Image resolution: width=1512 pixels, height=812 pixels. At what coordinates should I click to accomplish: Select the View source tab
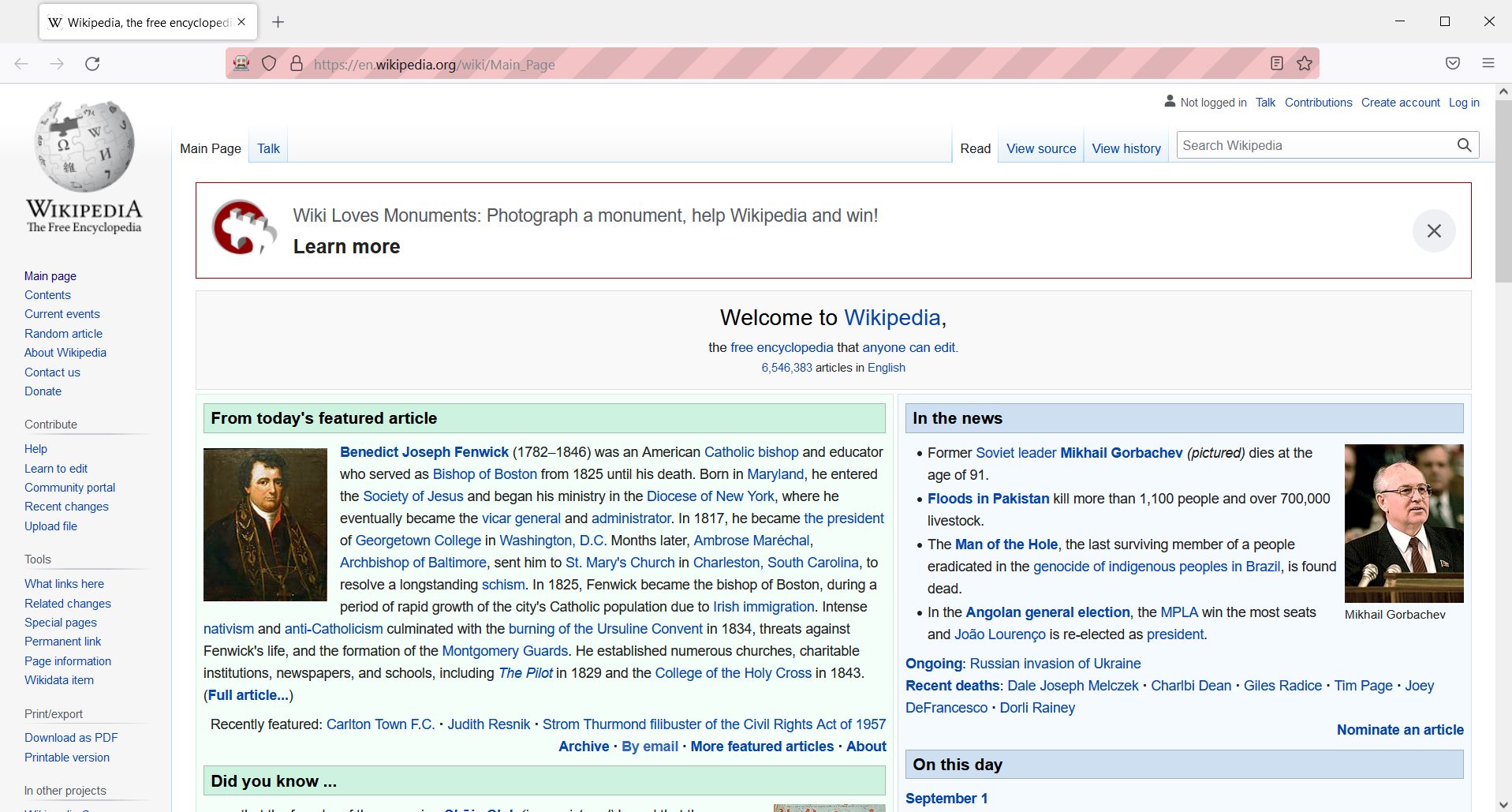click(x=1040, y=148)
